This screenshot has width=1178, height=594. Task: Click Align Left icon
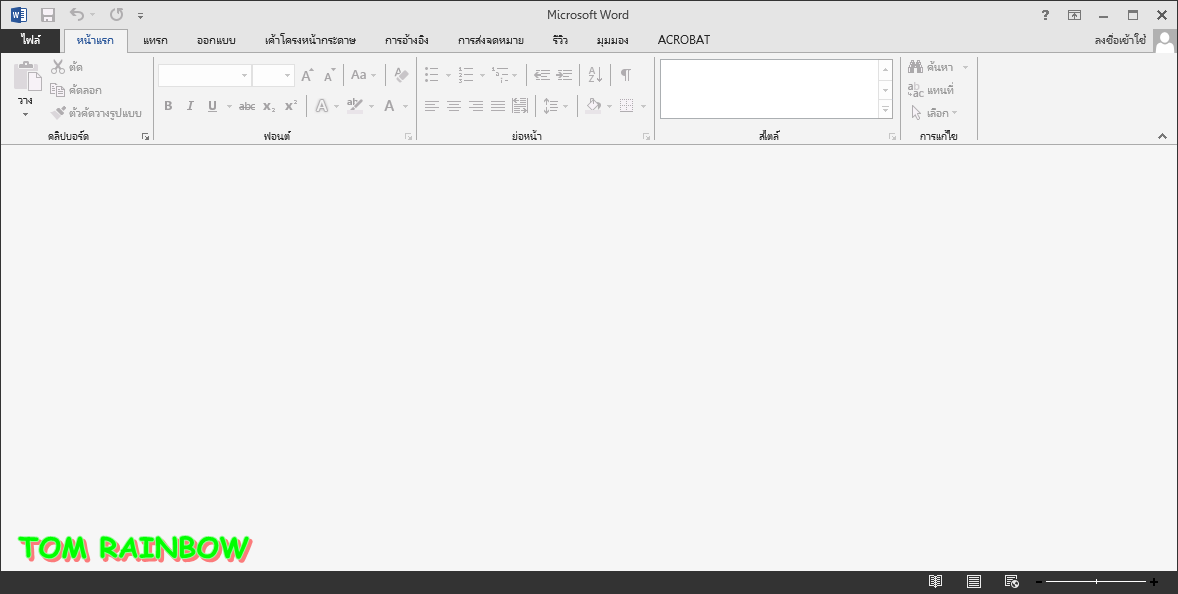point(431,106)
